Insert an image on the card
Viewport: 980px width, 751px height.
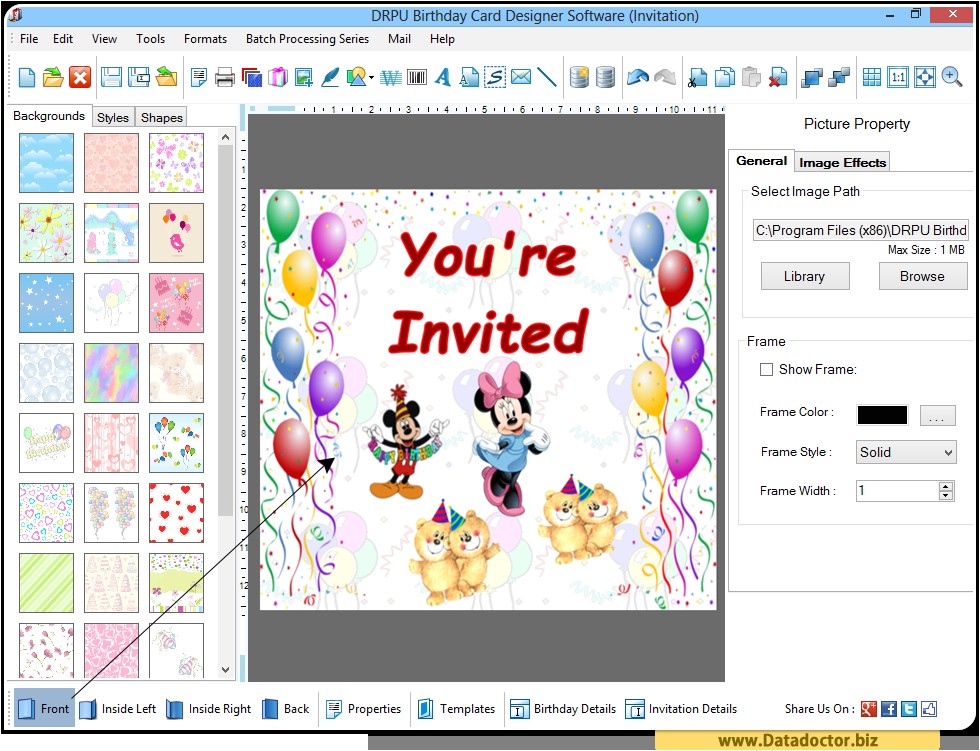302,76
